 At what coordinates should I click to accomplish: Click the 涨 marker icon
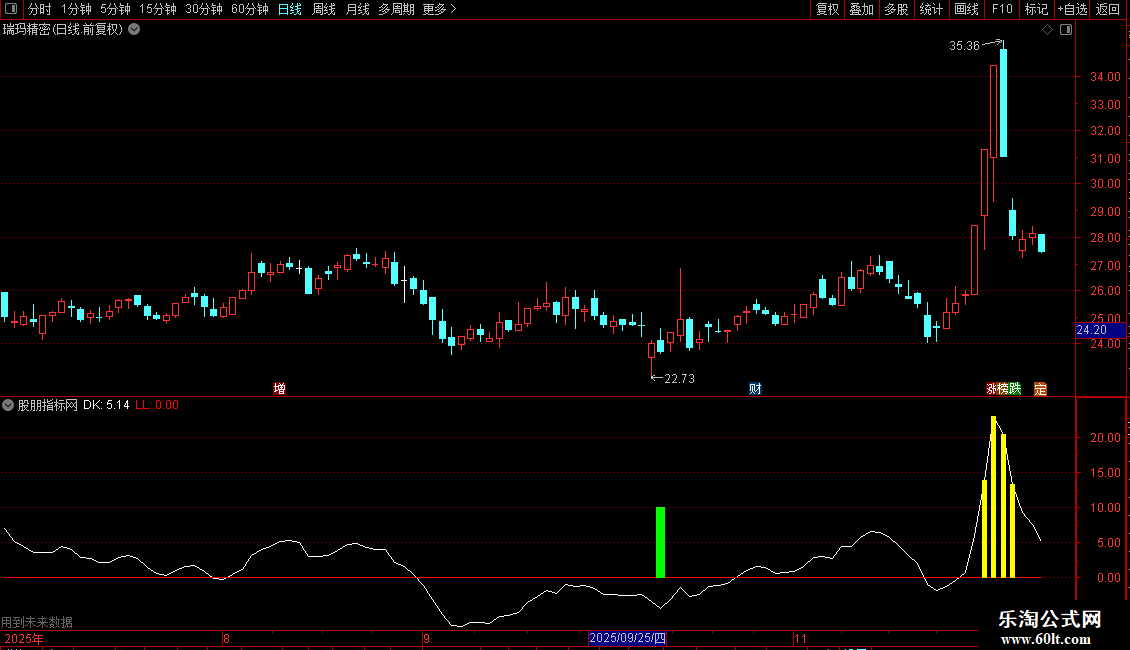click(992, 388)
